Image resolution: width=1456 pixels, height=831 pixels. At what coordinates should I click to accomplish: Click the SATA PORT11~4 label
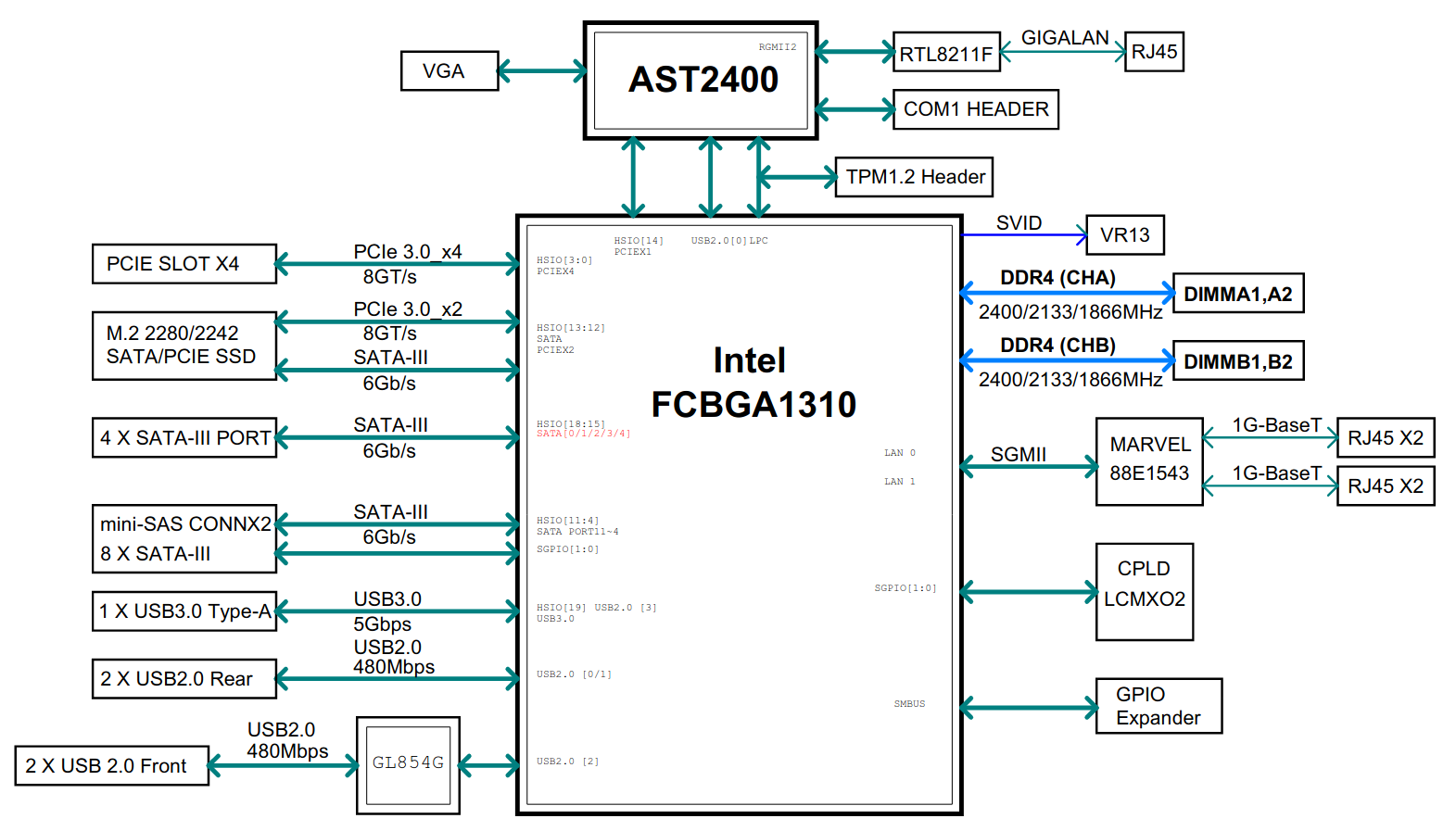tap(576, 532)
